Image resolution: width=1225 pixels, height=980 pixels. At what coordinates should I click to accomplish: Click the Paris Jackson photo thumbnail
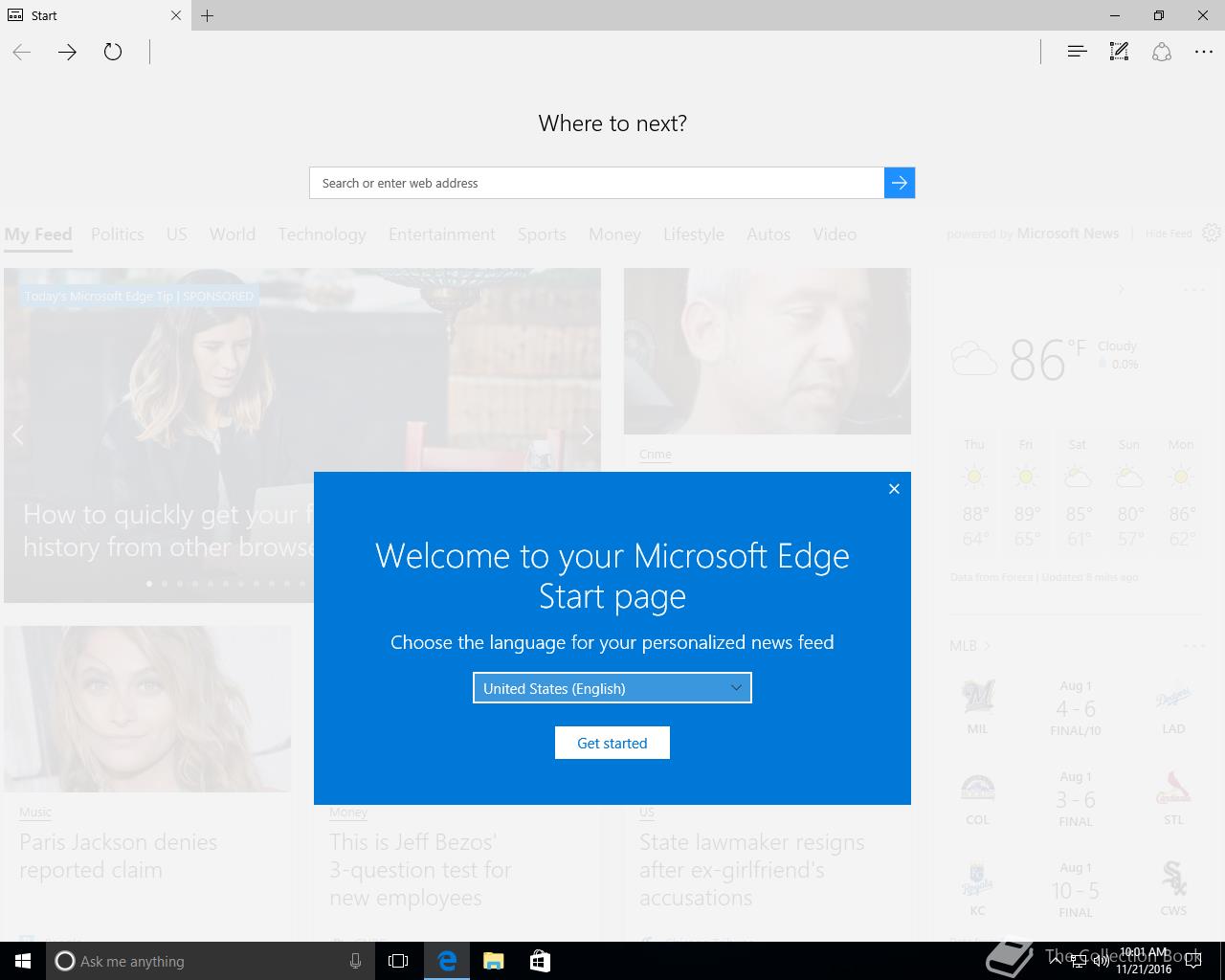147,709
